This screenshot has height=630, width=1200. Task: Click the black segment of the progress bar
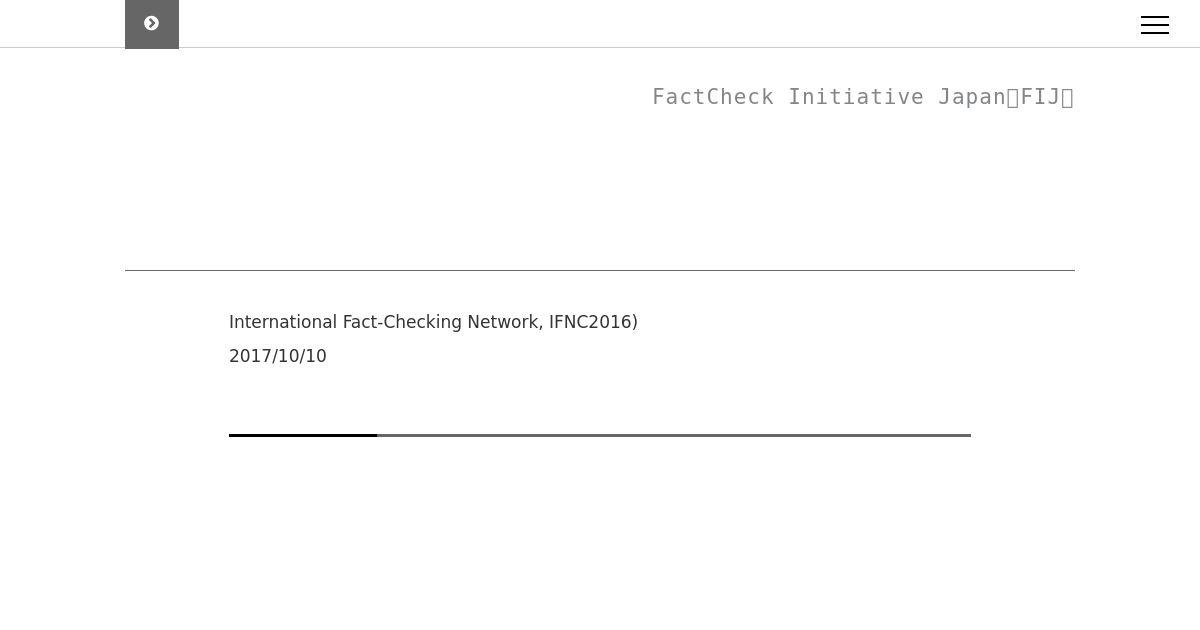303,435
